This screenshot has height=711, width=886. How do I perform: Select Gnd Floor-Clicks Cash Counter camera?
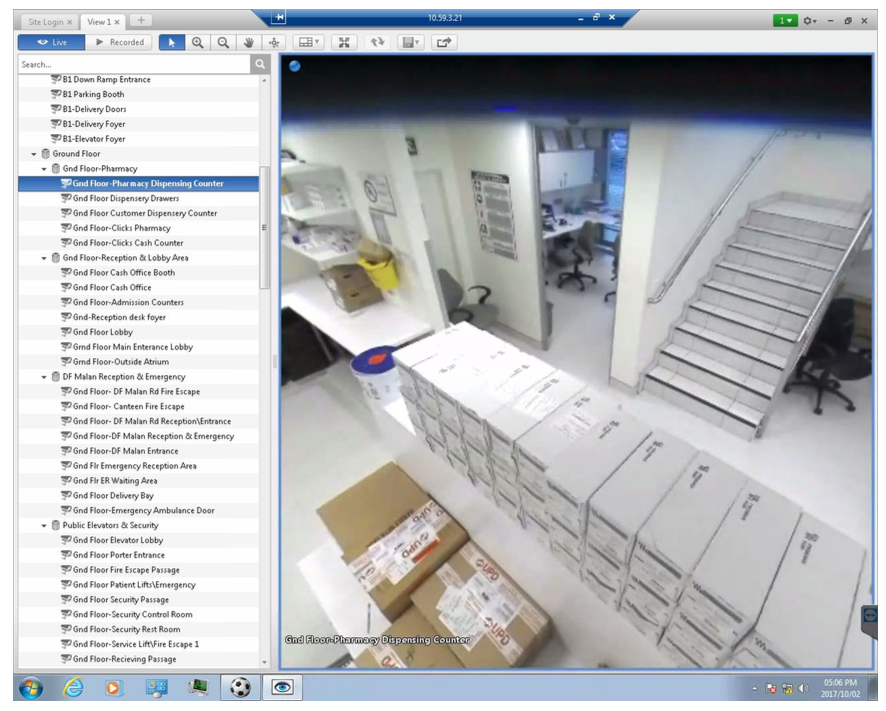pyautogui.click(x=128, y=243)
